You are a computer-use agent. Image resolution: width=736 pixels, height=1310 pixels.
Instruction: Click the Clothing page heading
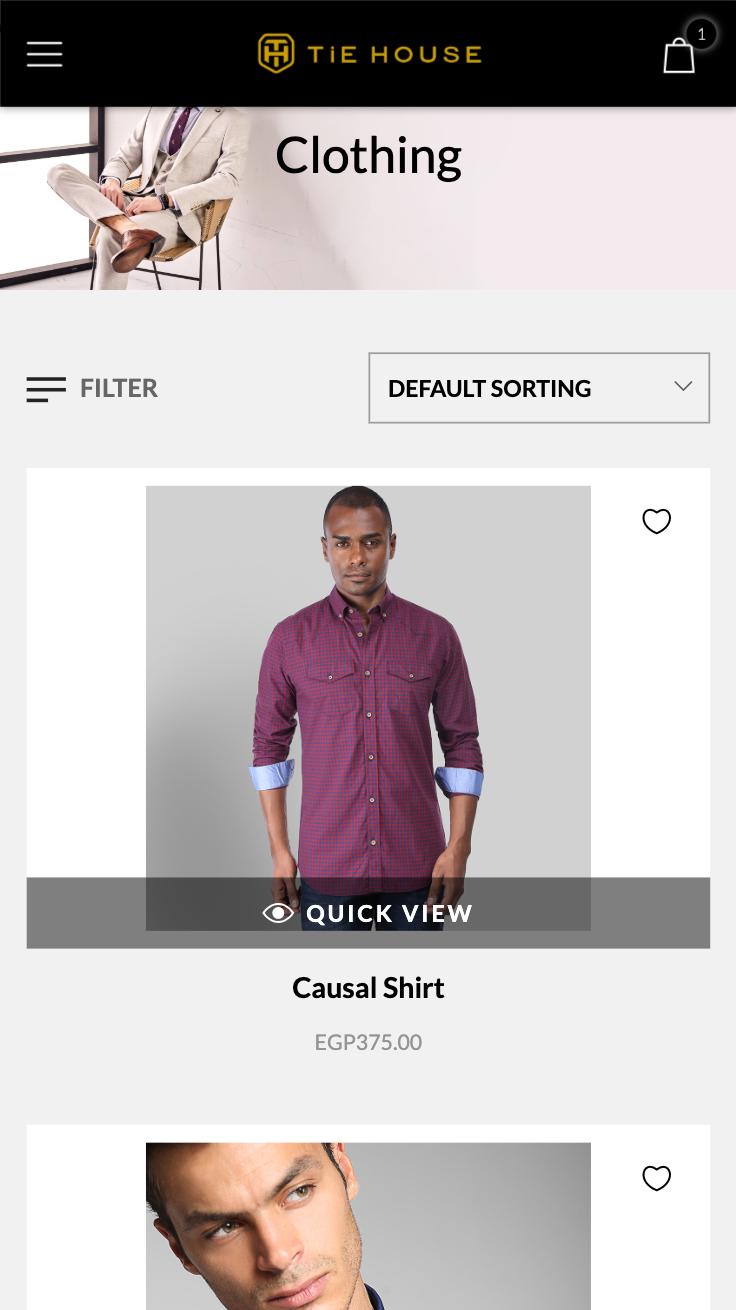point(368,156)
